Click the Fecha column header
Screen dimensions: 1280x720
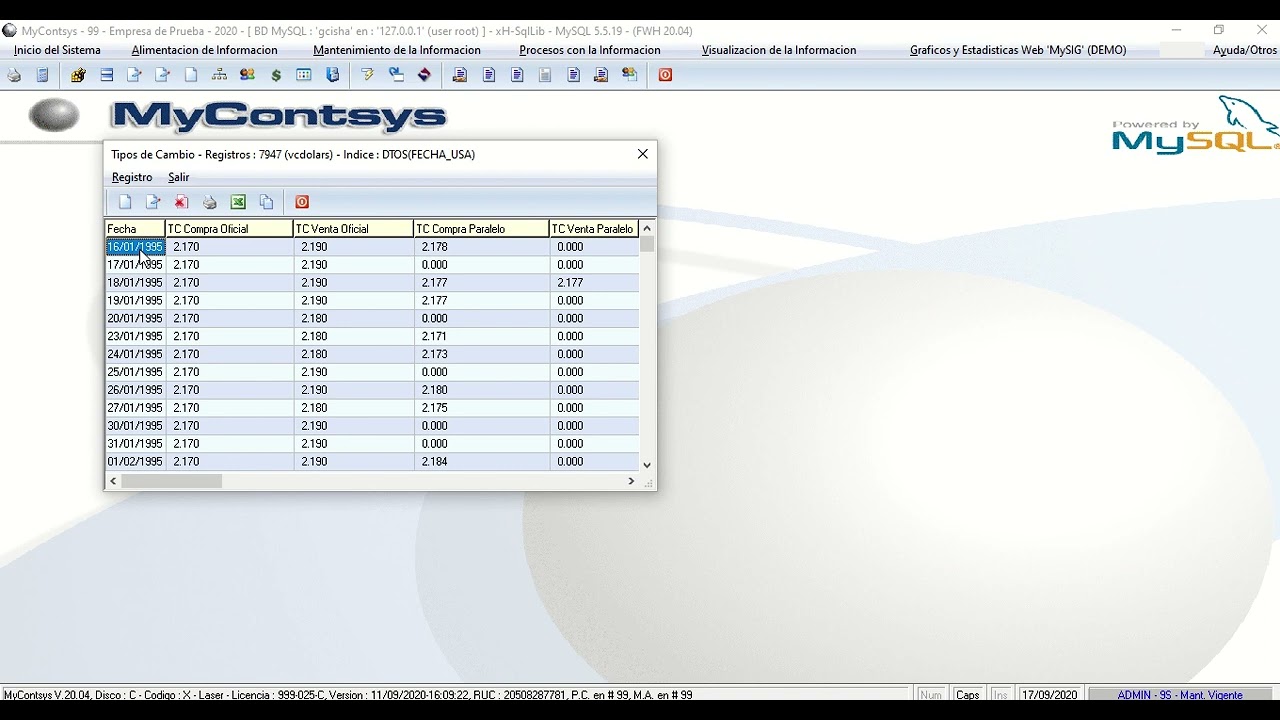click(135, 229)
